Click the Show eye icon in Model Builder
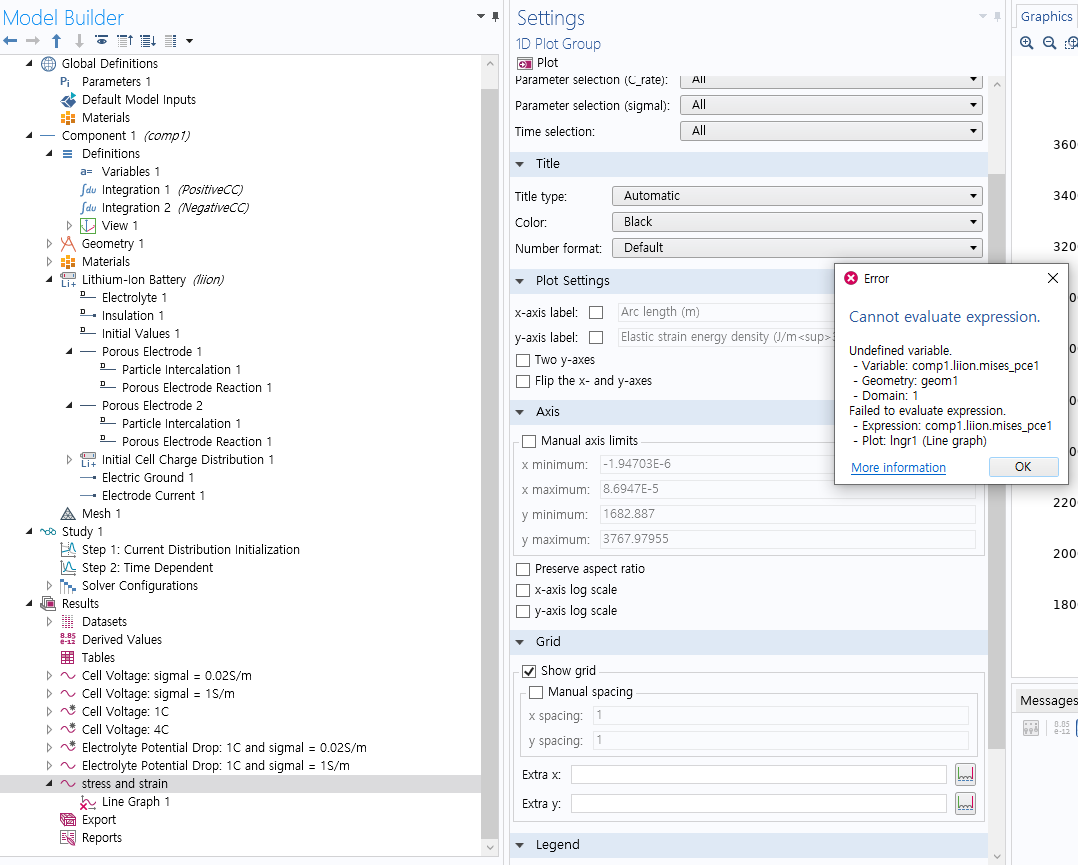1078x865 pixels. click(x=101, y=41)
